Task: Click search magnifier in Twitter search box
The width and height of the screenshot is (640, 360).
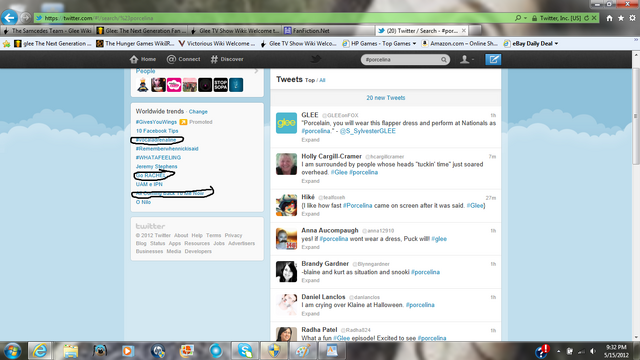Action: 444,60
